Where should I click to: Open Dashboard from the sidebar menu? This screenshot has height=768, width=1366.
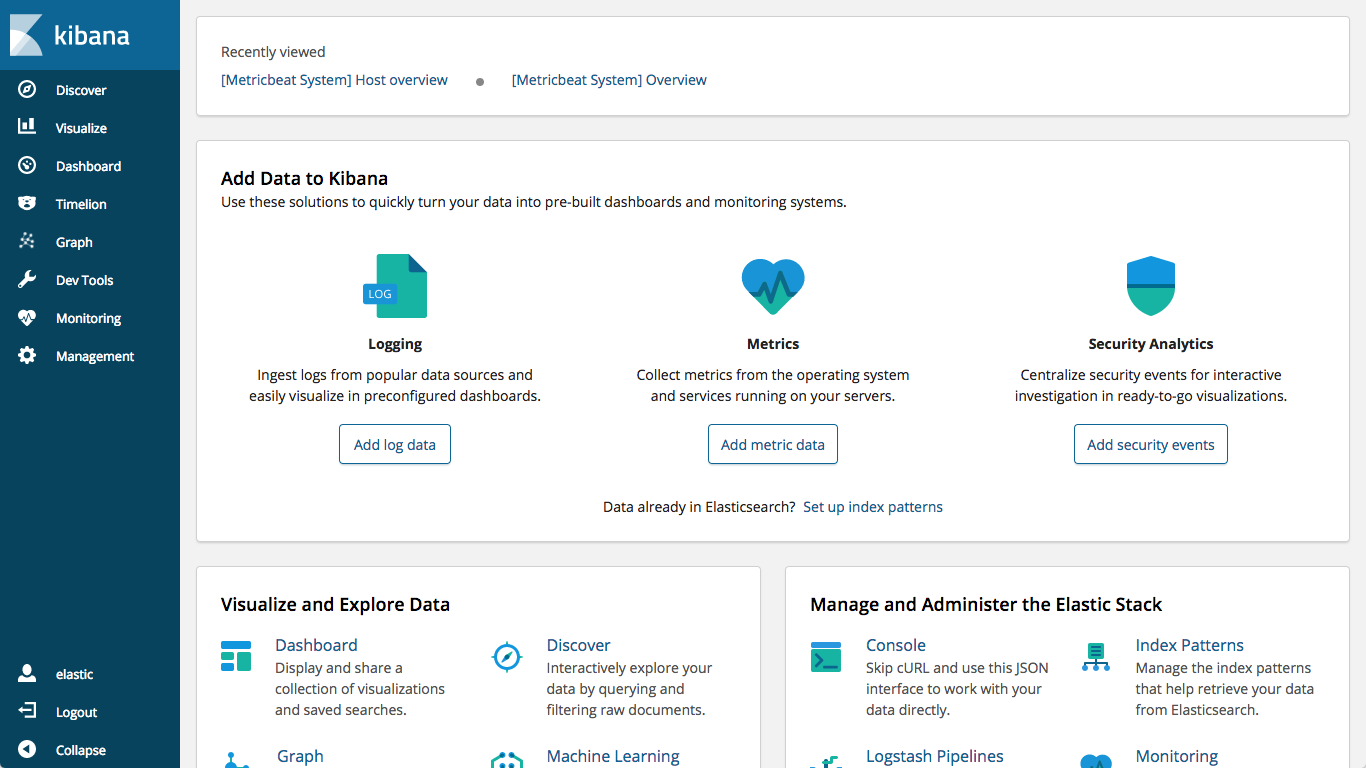88,166
